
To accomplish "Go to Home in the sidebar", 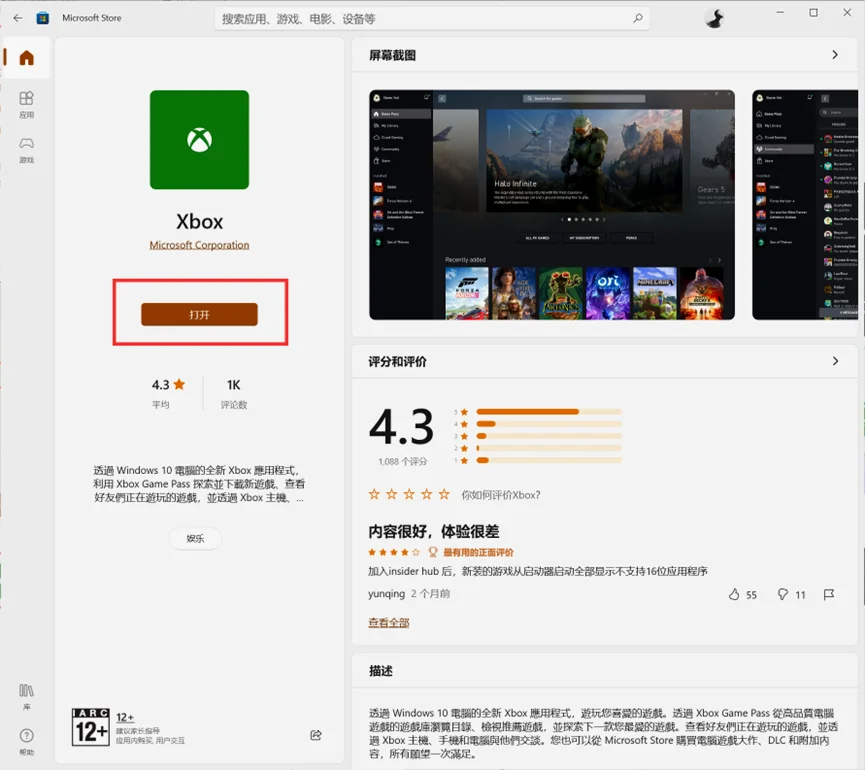I will tap(26, 57).
